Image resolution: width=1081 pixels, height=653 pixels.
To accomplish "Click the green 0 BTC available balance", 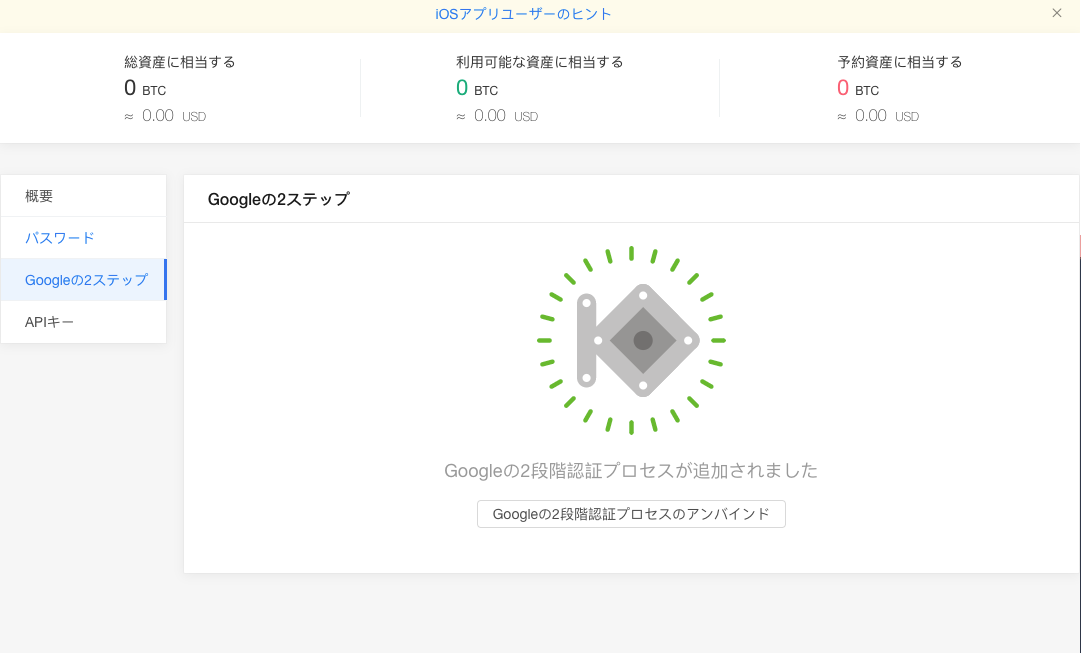I will (x=477, y=88).
